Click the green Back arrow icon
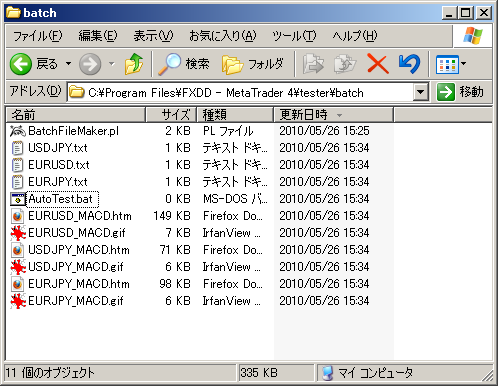 point(21,64)
